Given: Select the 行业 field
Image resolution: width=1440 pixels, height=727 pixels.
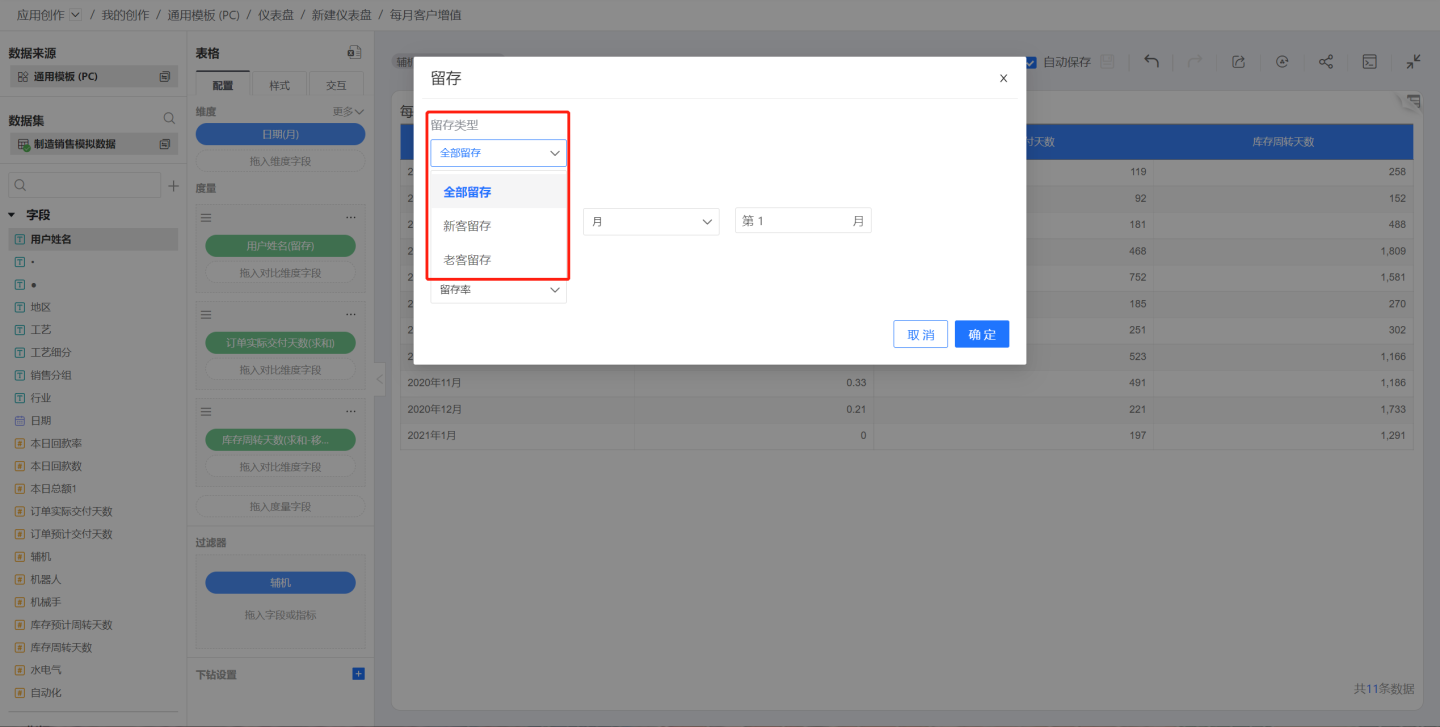Looking at the screenshot, I should (x=93, y=398).
